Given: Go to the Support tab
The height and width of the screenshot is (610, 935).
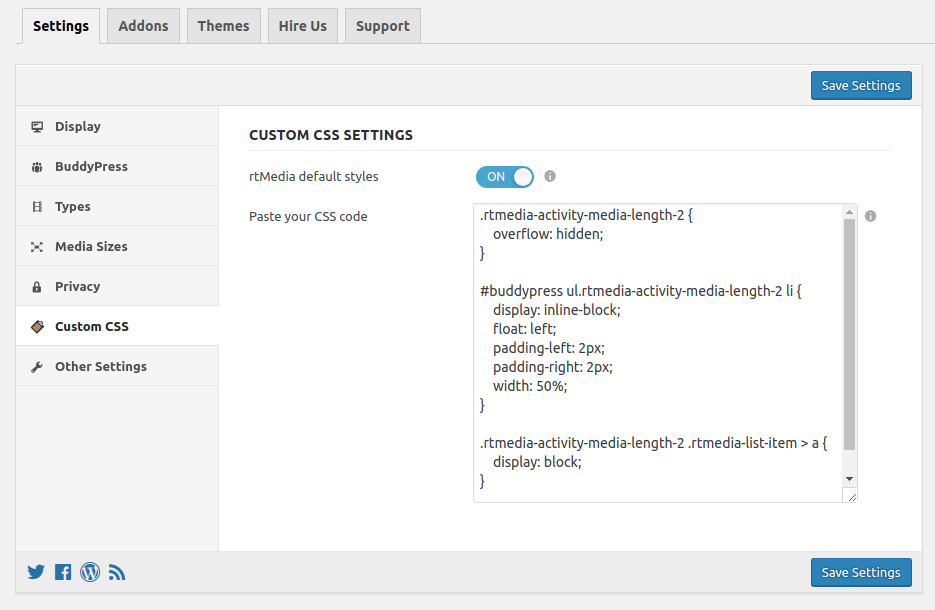Looking at the screenshot, I should (x=382, y=26).
